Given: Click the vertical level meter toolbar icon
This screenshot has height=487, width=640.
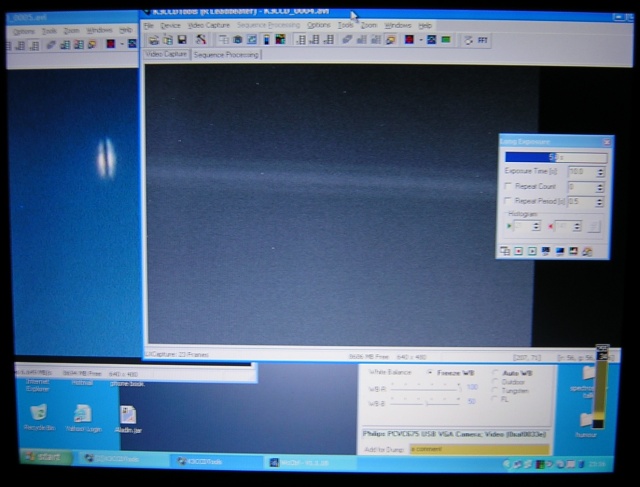Looking at the screenshot, I should 267,40.
